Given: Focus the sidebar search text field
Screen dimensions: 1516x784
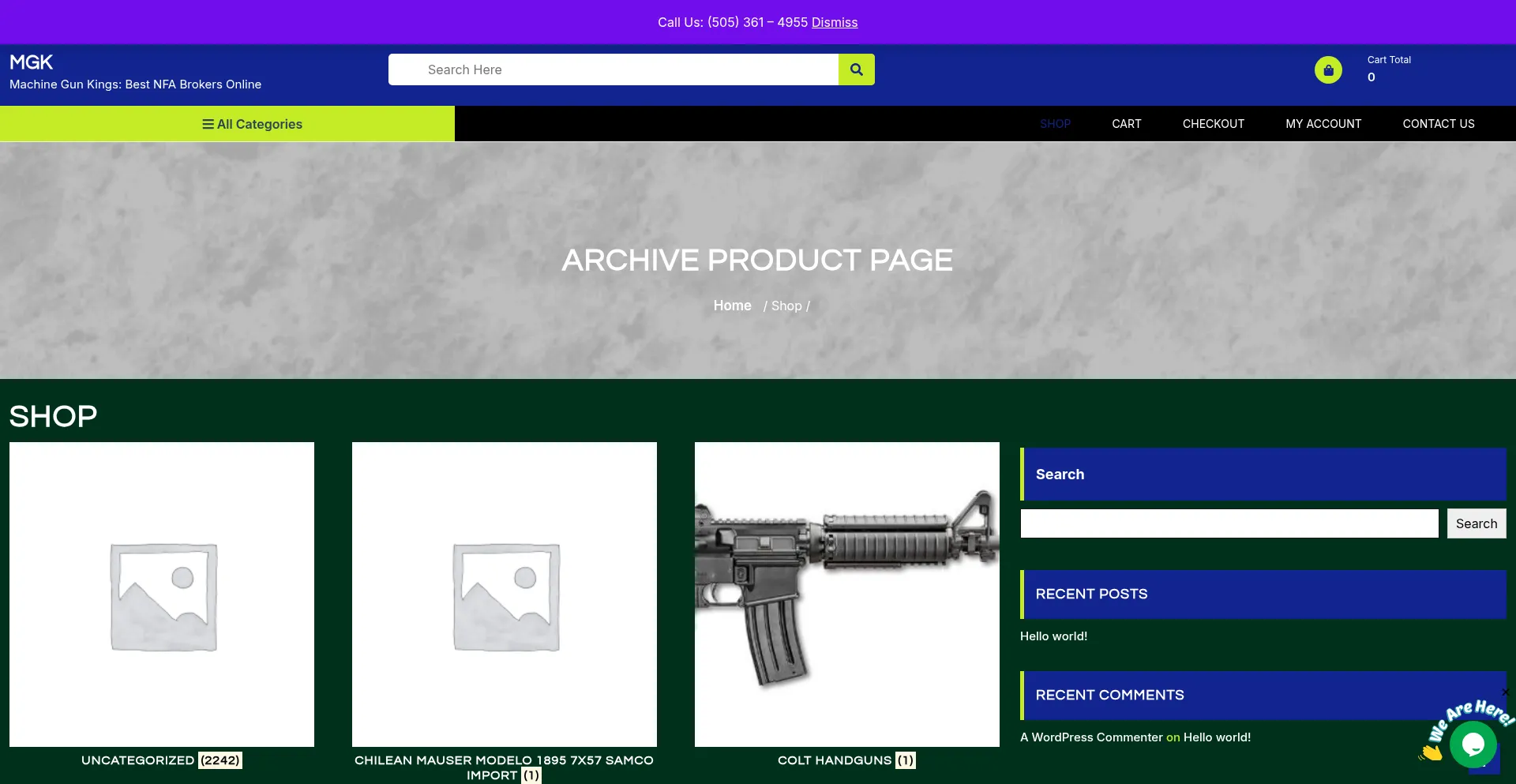Looking at the screenshot, I should [1229, 523].
